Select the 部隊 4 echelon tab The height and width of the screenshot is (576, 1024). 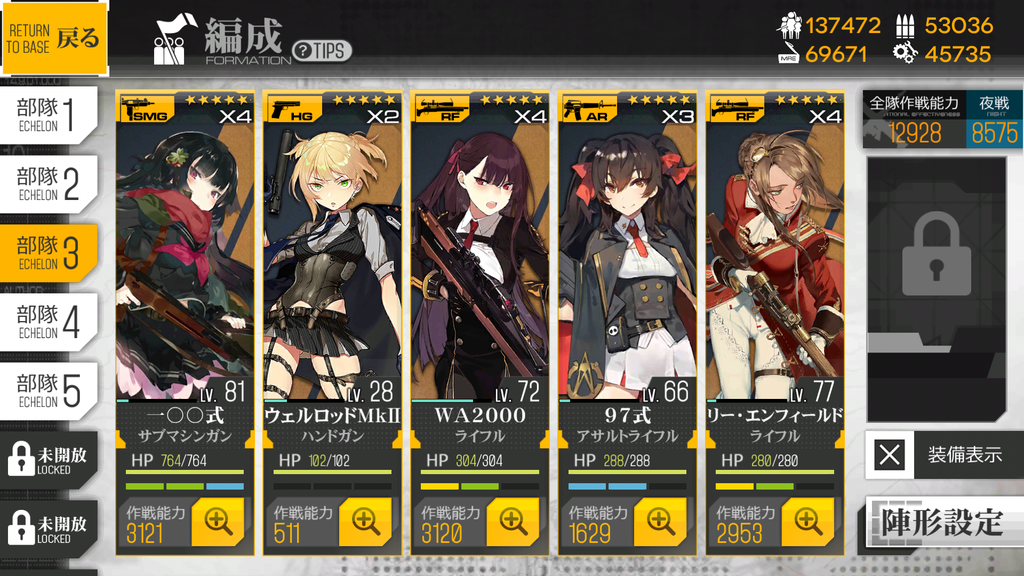(48, 322)
